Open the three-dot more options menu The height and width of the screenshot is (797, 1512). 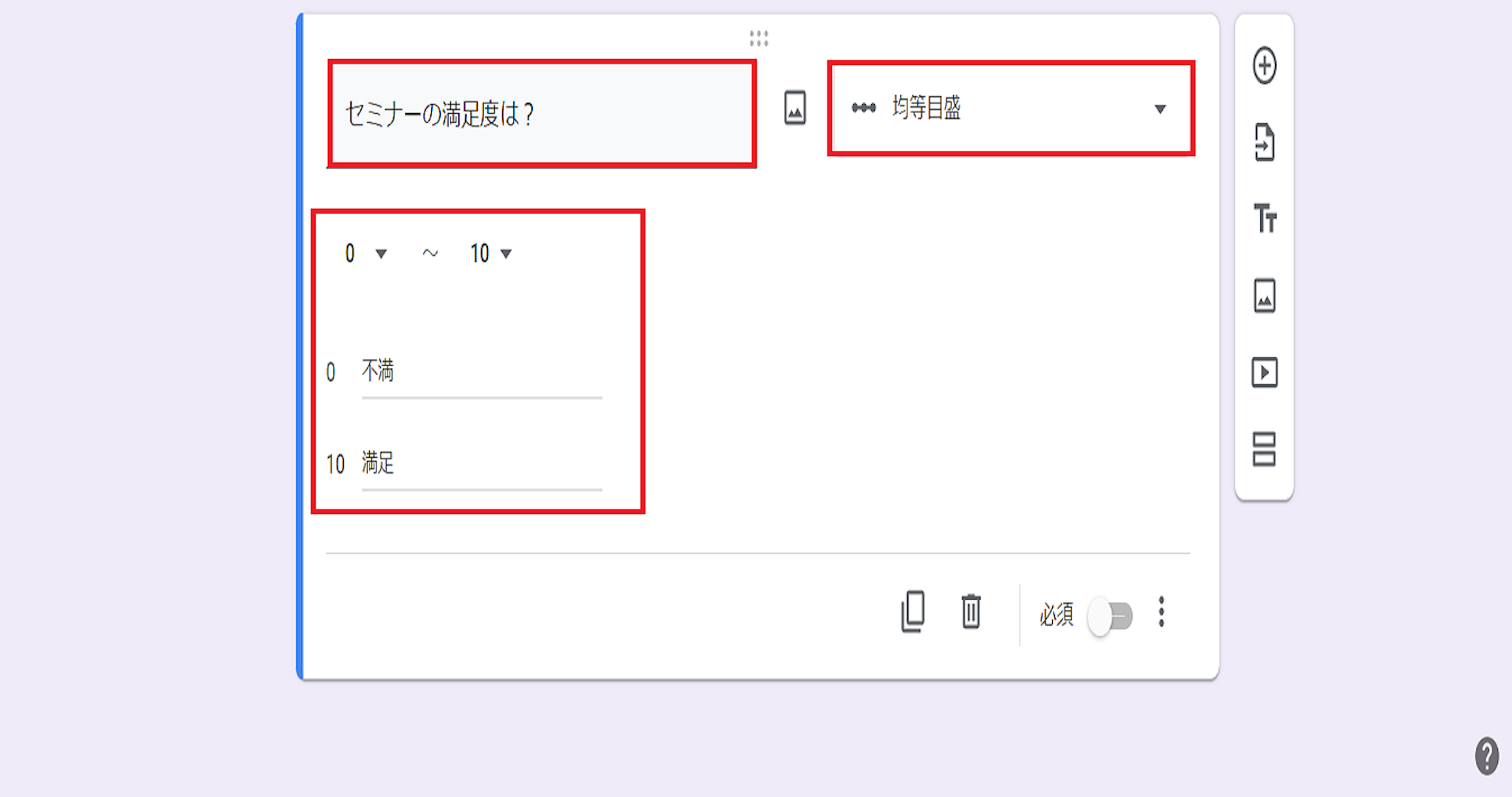point(1161,612)
